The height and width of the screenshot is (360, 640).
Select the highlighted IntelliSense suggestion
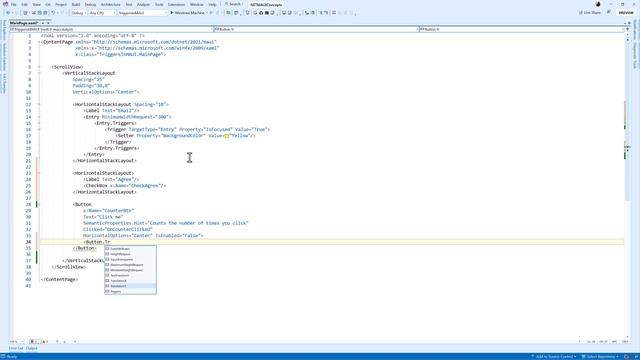click(x=131, y=286)
